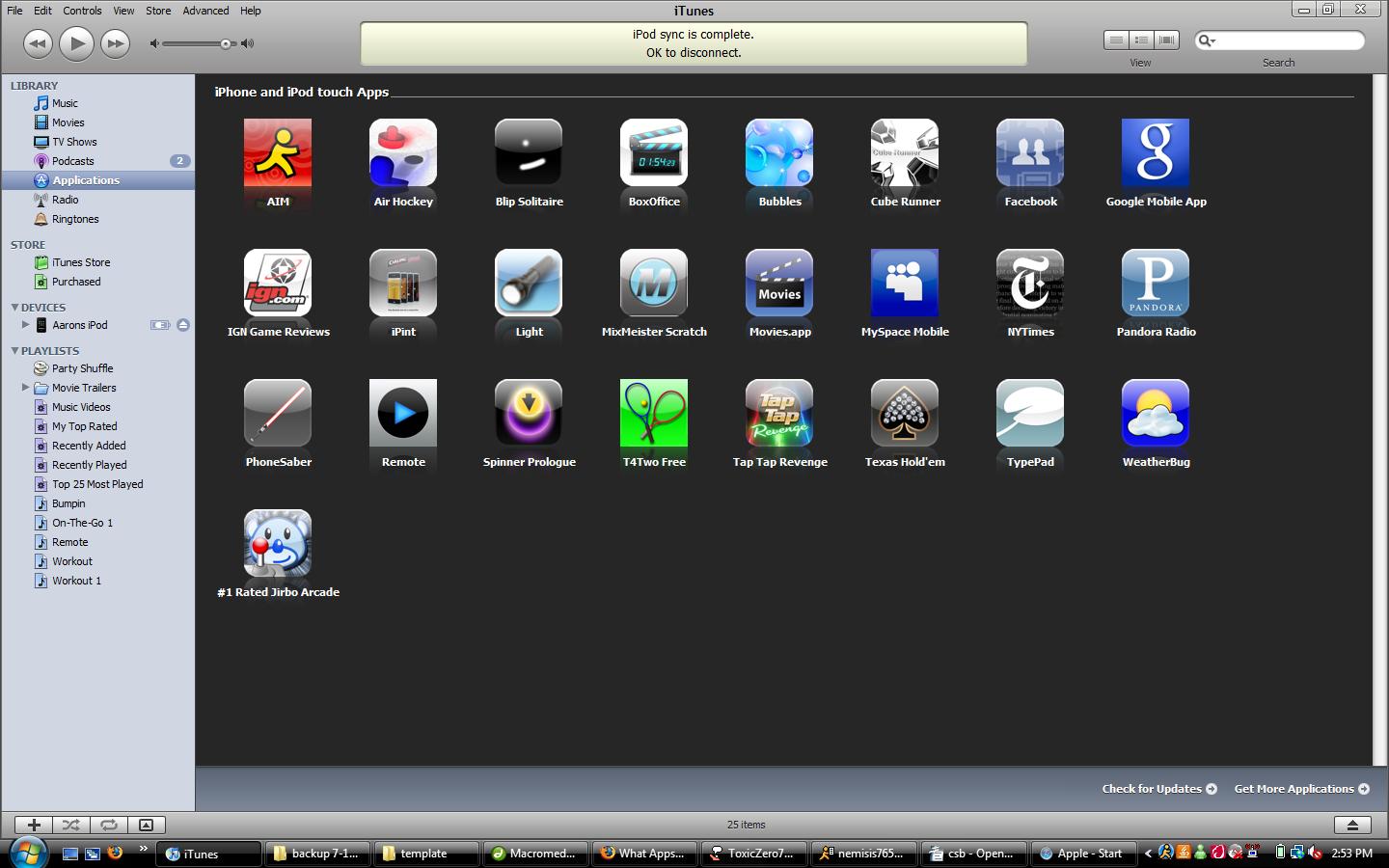Expand Aarons iPod device tree

coord(26,325)
